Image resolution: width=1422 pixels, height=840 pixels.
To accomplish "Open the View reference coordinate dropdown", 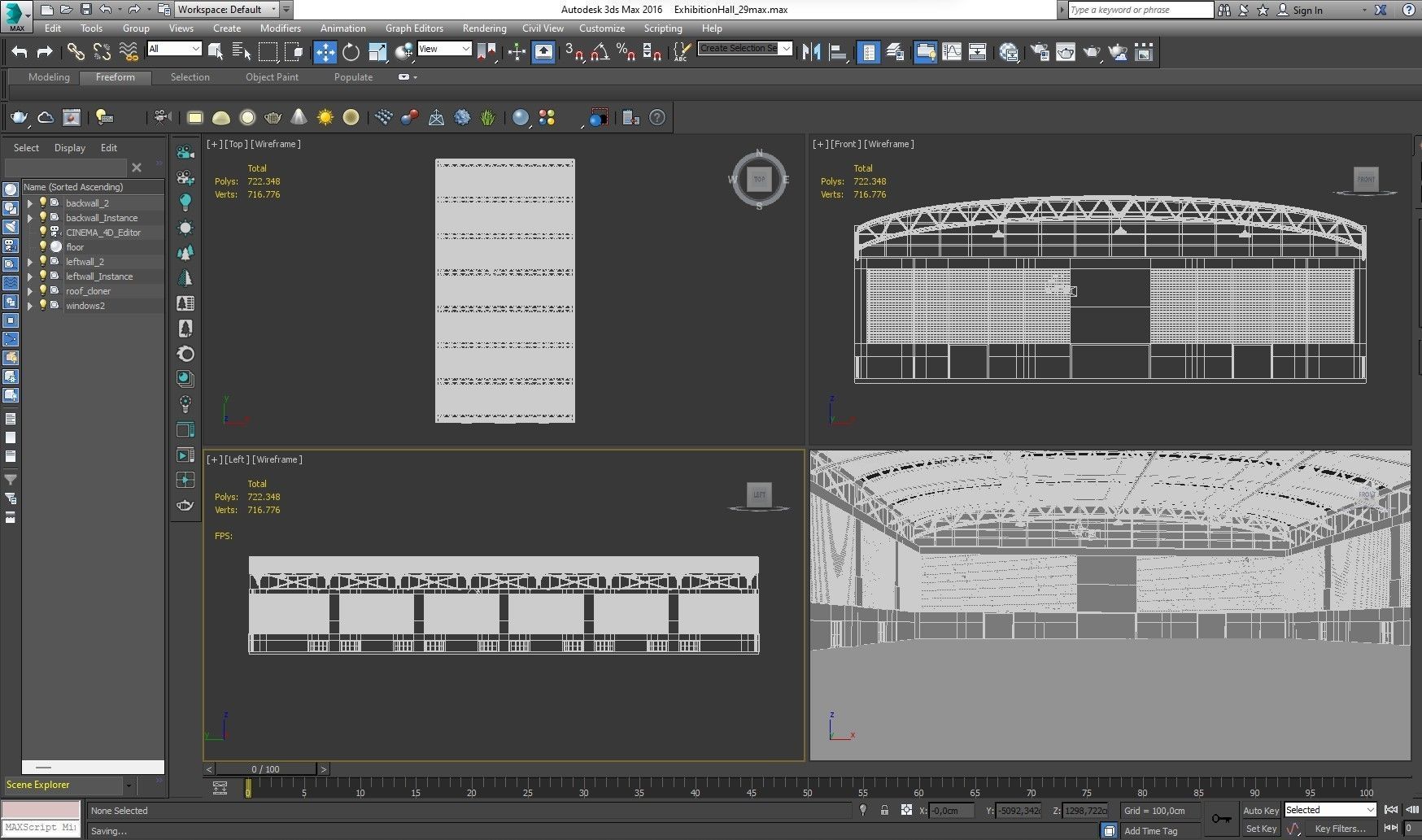I will (444, 49).
